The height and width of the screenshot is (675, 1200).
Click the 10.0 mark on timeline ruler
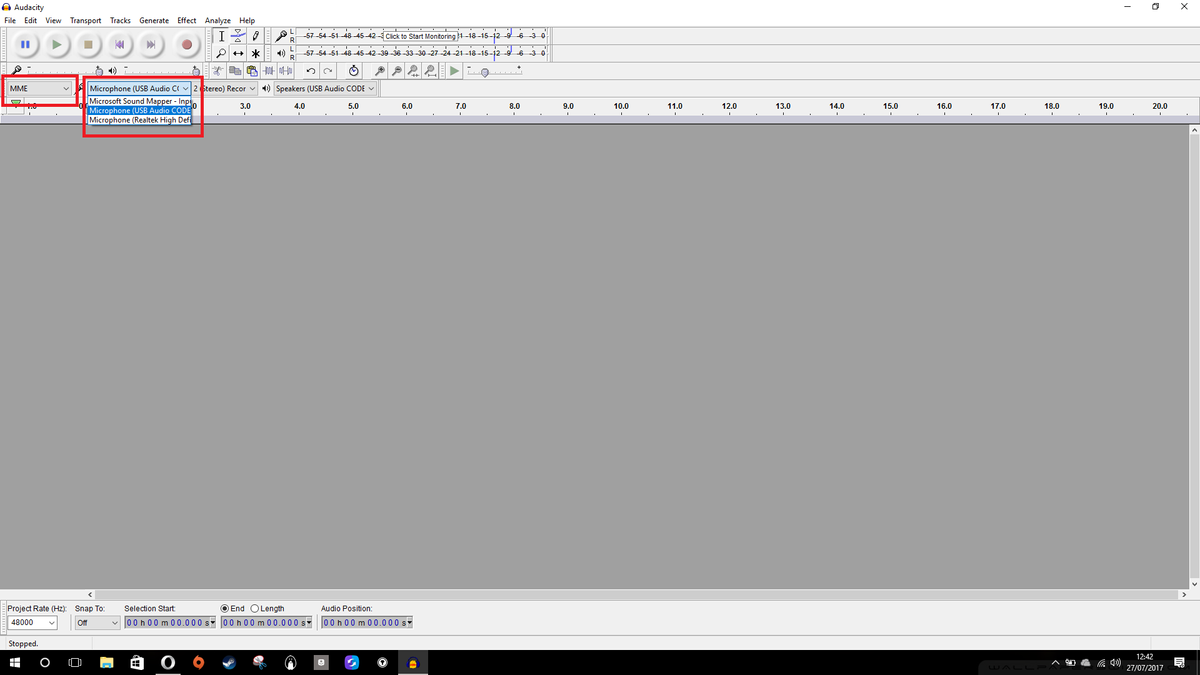[x=621, y=105]
